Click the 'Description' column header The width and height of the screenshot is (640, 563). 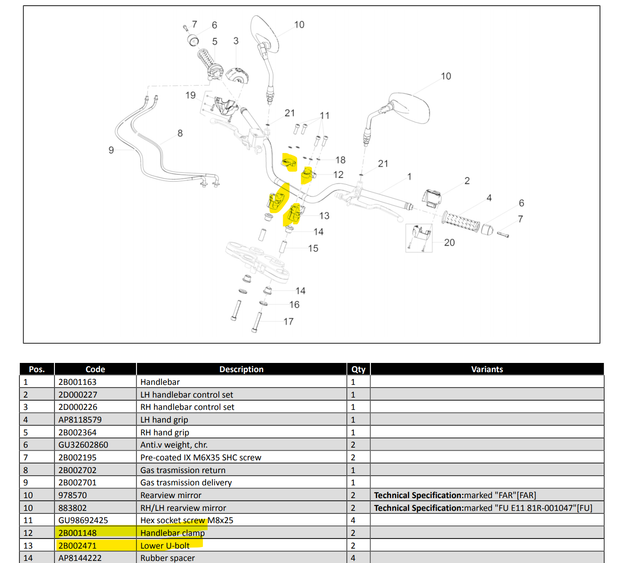pos(241,369)
